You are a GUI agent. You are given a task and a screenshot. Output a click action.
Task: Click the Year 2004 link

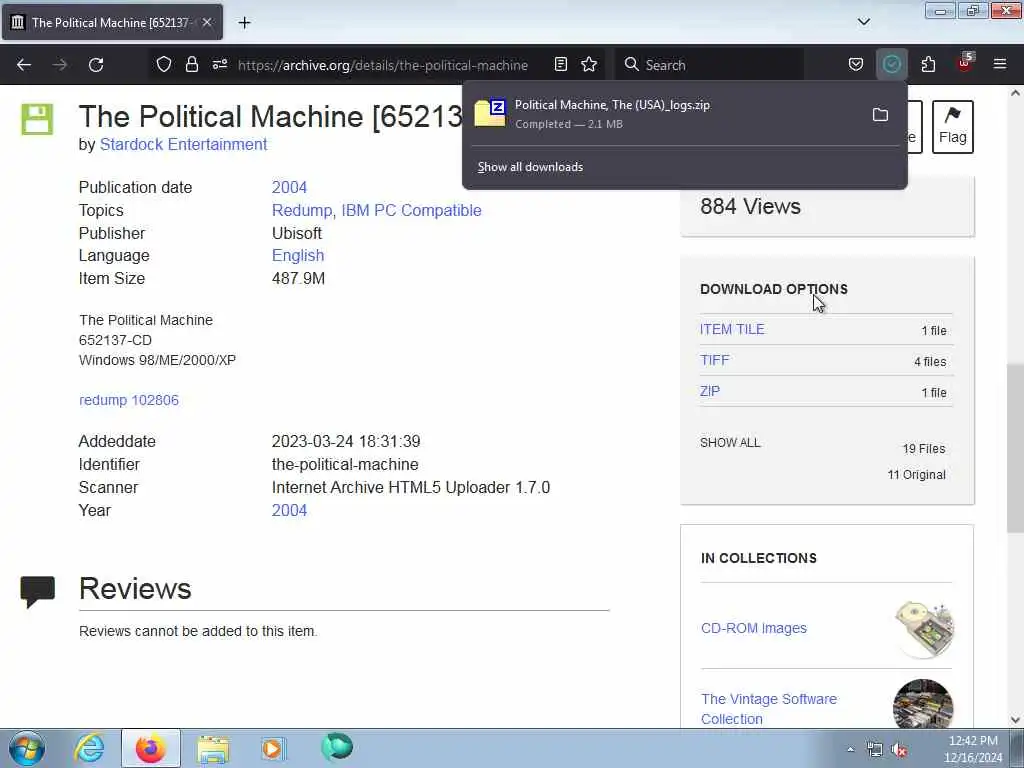click(289, 511)
